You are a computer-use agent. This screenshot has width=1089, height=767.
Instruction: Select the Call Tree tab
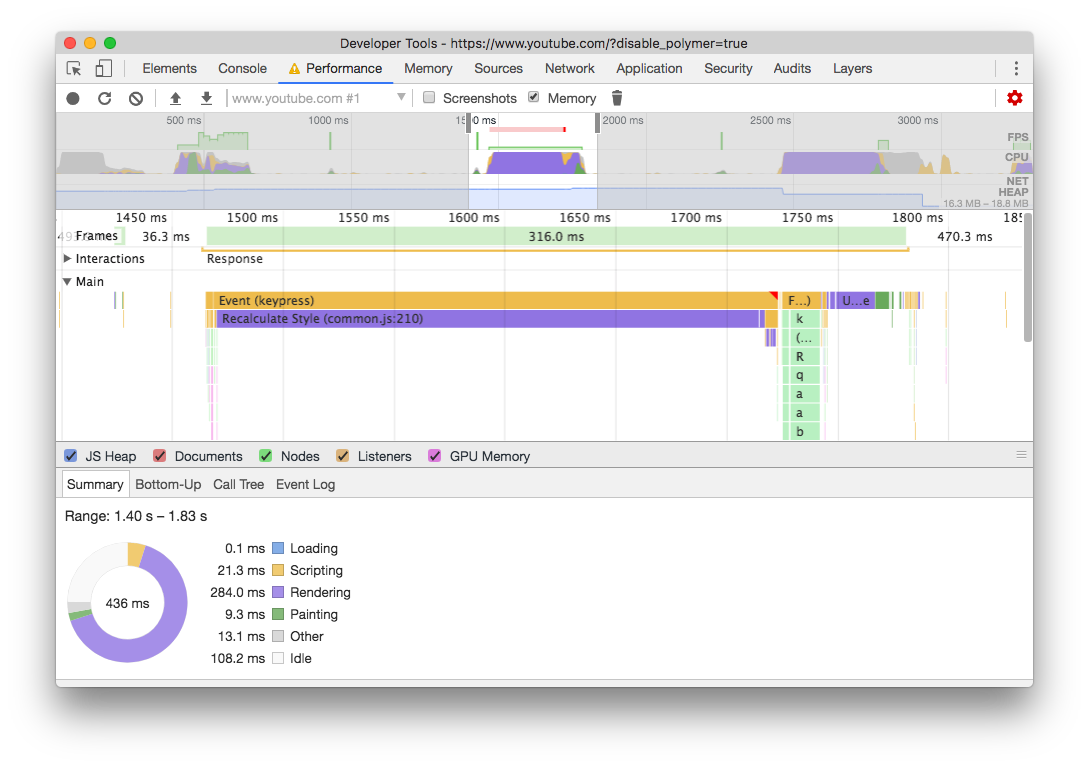[x=238, y=484]
